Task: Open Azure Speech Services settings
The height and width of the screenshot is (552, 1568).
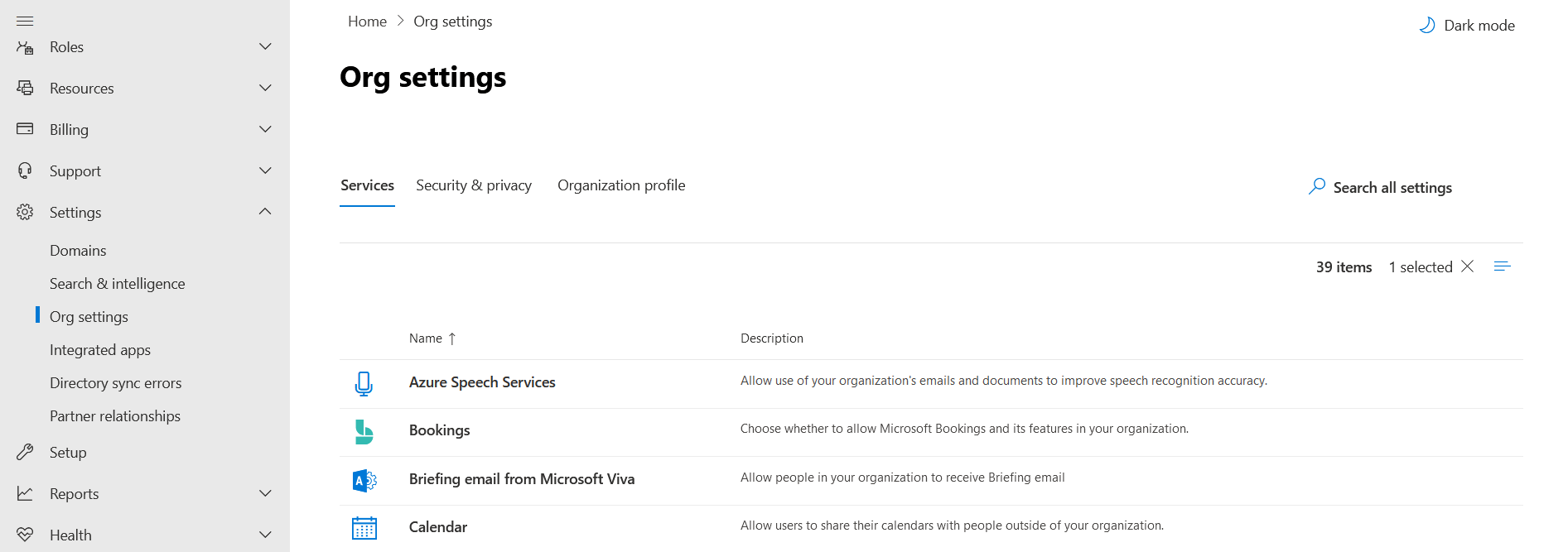Action: click(x=482, y=382)
